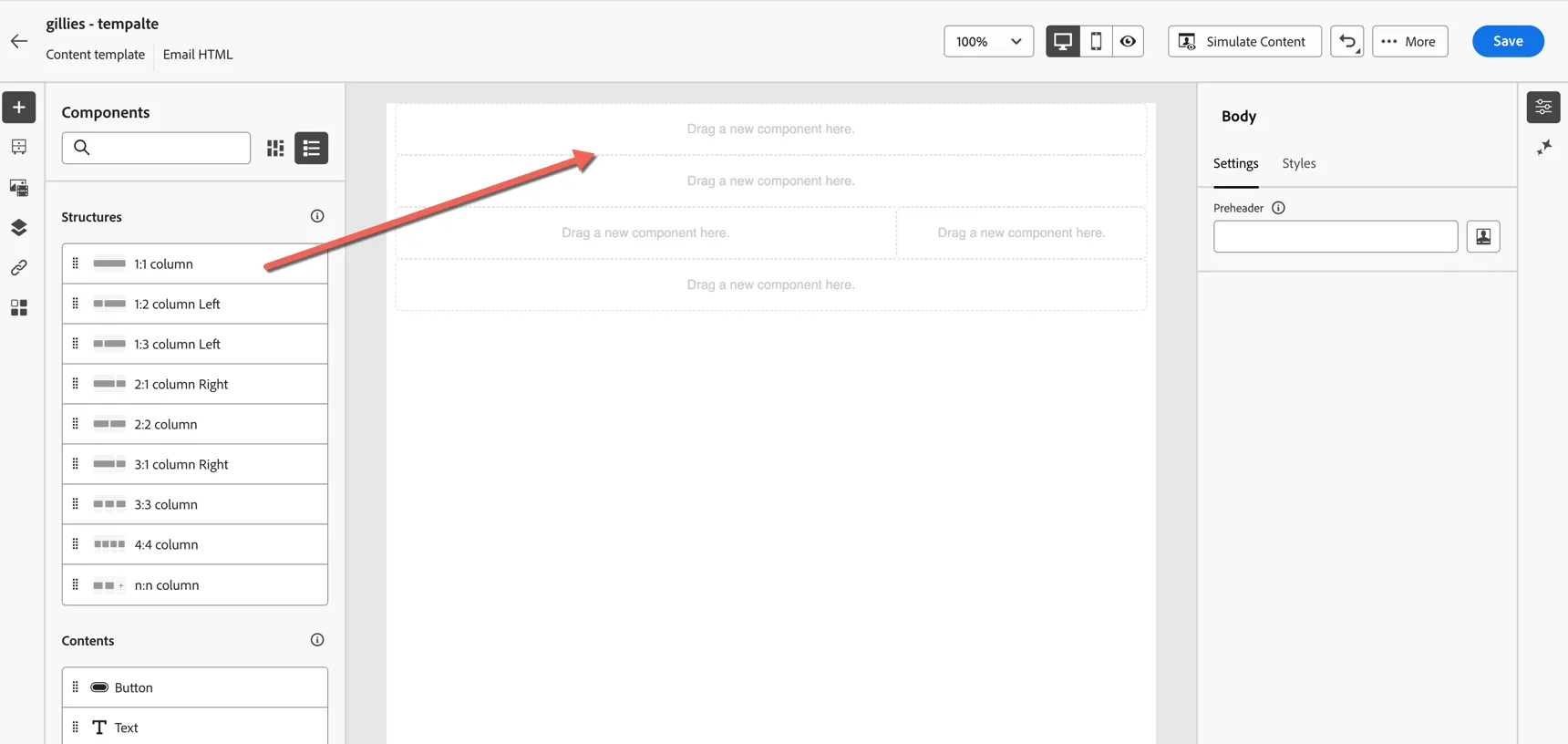Select desktop view mode
This screenshot has height=744, width=1568.
(x=1063, y=41)
